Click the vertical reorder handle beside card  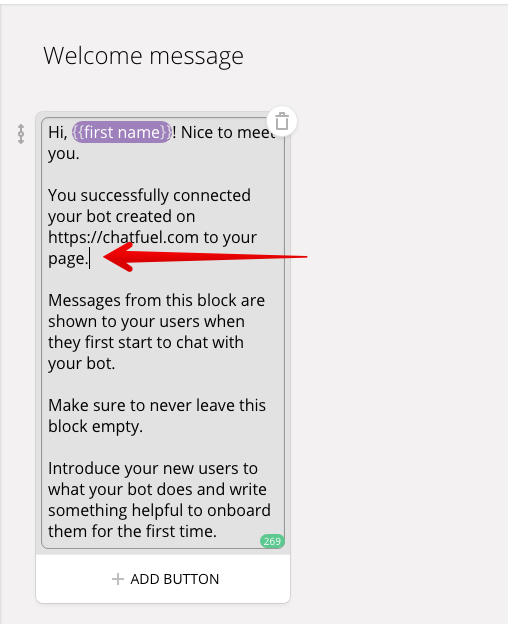point(21,134)
